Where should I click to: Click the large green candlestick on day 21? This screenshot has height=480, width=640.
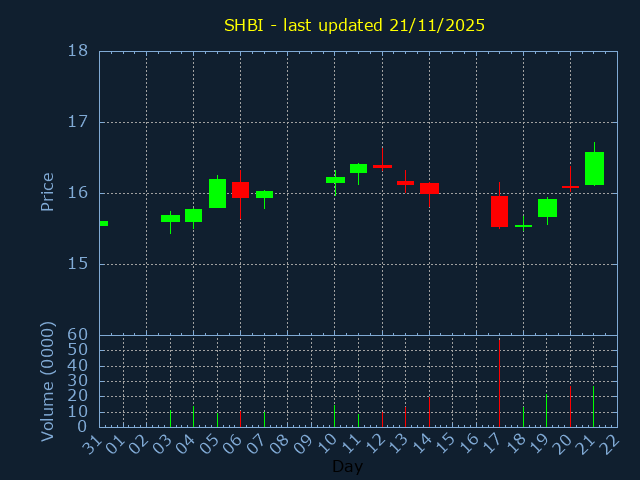594,168
